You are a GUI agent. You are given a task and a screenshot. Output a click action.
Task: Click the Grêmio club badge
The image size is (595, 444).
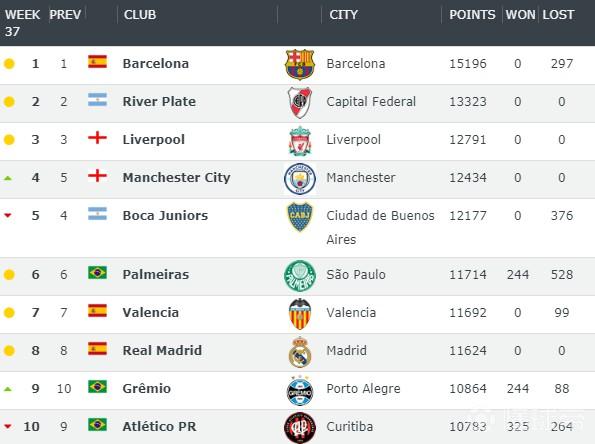[300, 390]
